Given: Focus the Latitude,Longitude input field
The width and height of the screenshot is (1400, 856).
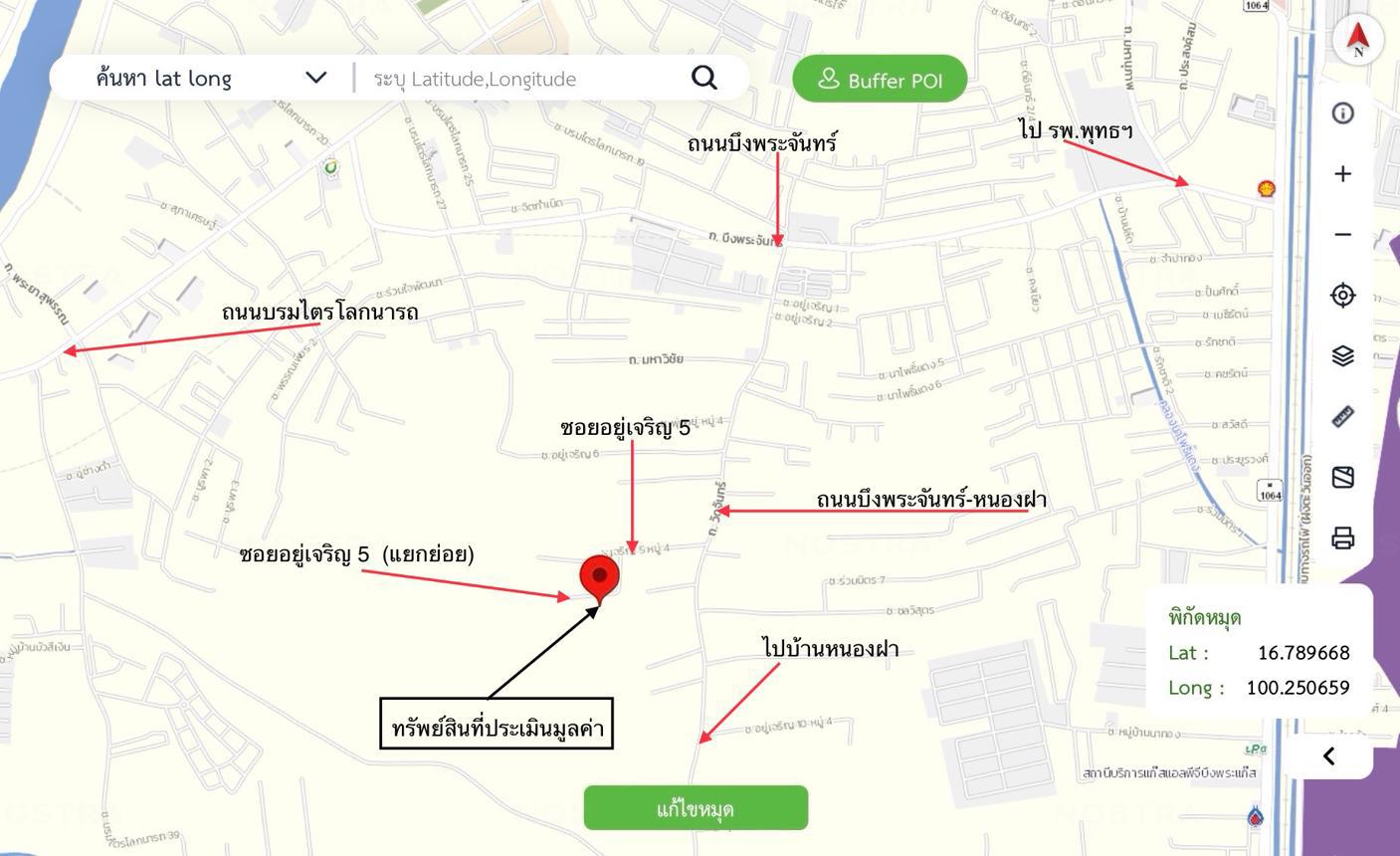Looking at the screenshot, I should pyautogui.click(x=522, y=79).
